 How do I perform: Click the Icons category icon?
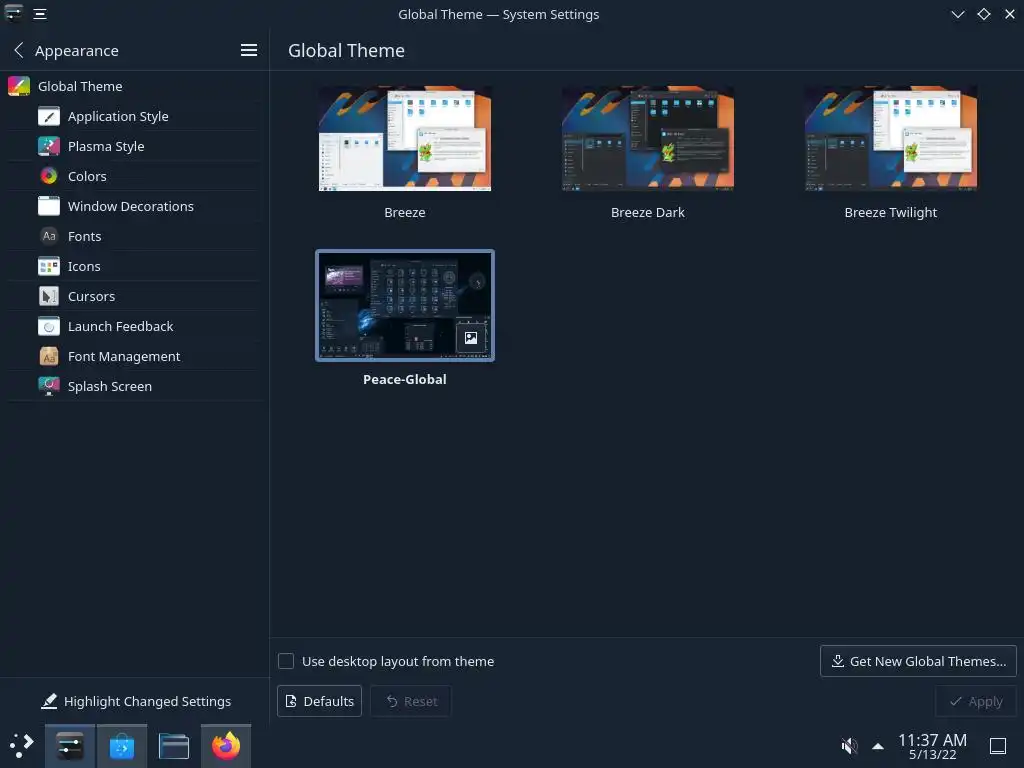click(49, 266)
